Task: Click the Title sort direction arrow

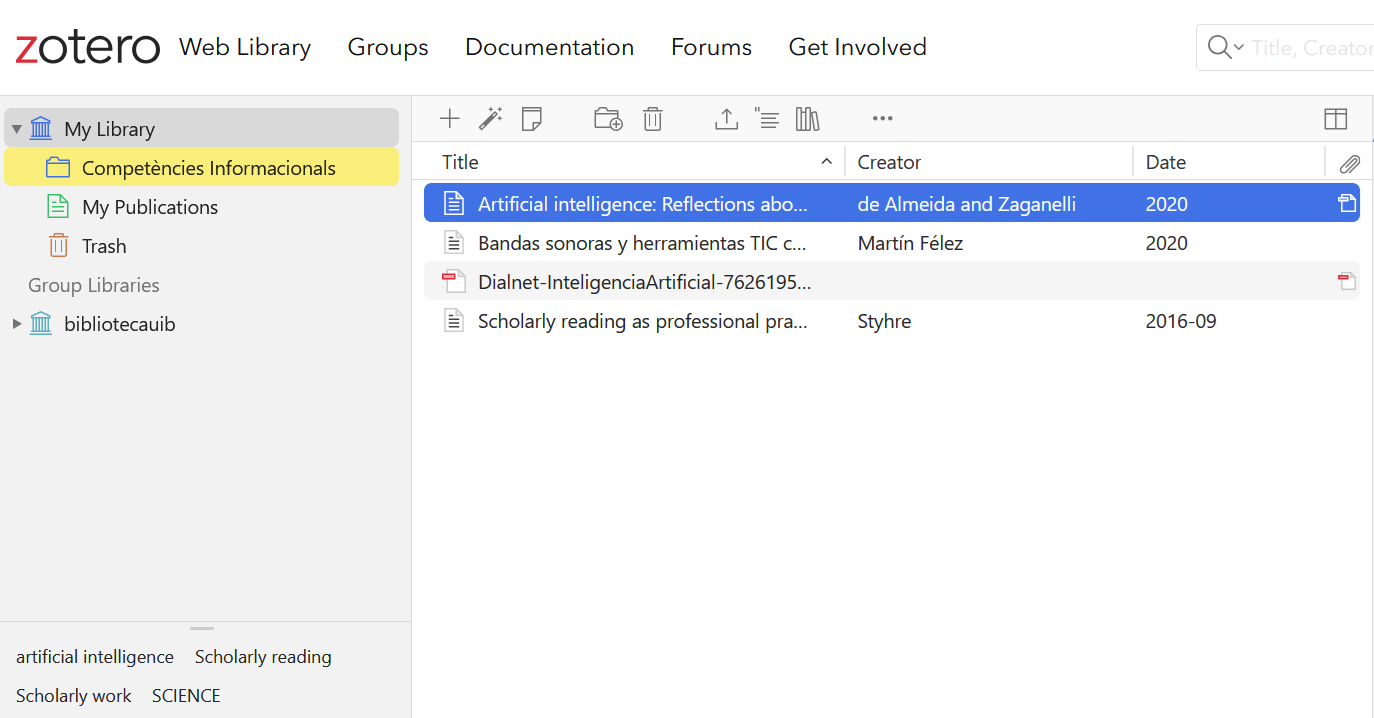Action: [826, 162]
